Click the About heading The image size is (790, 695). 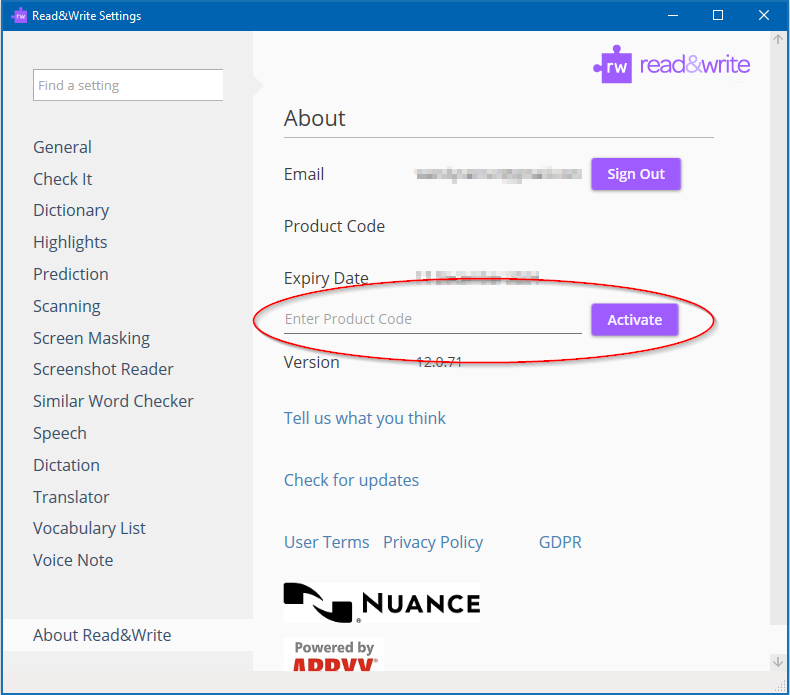[314, 118]
